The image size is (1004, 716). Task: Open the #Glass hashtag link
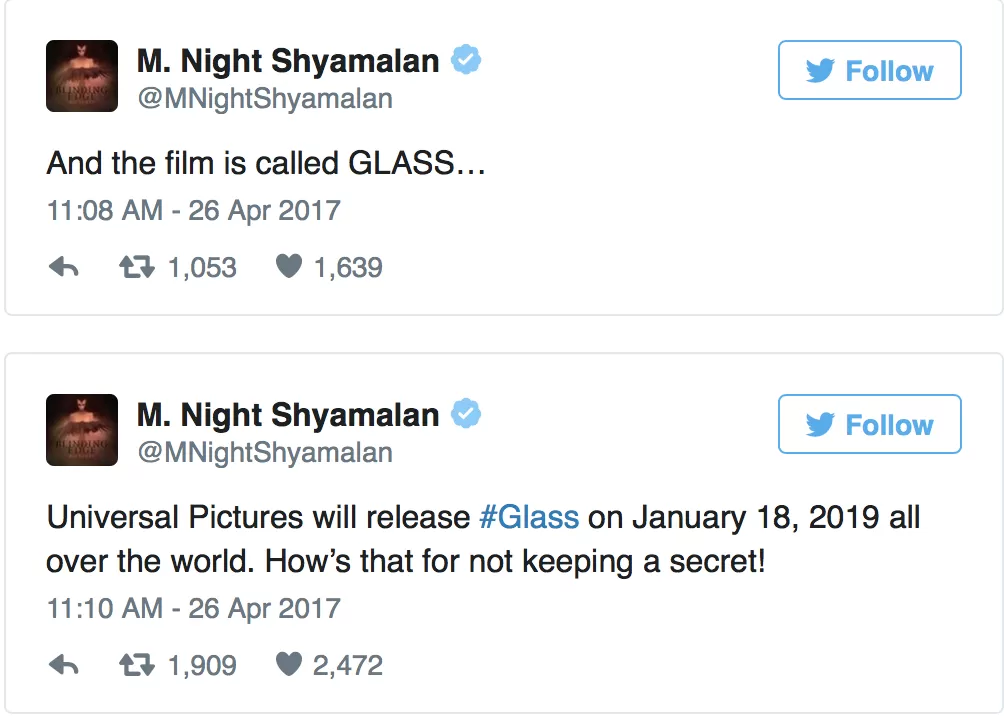click(529, 517)
